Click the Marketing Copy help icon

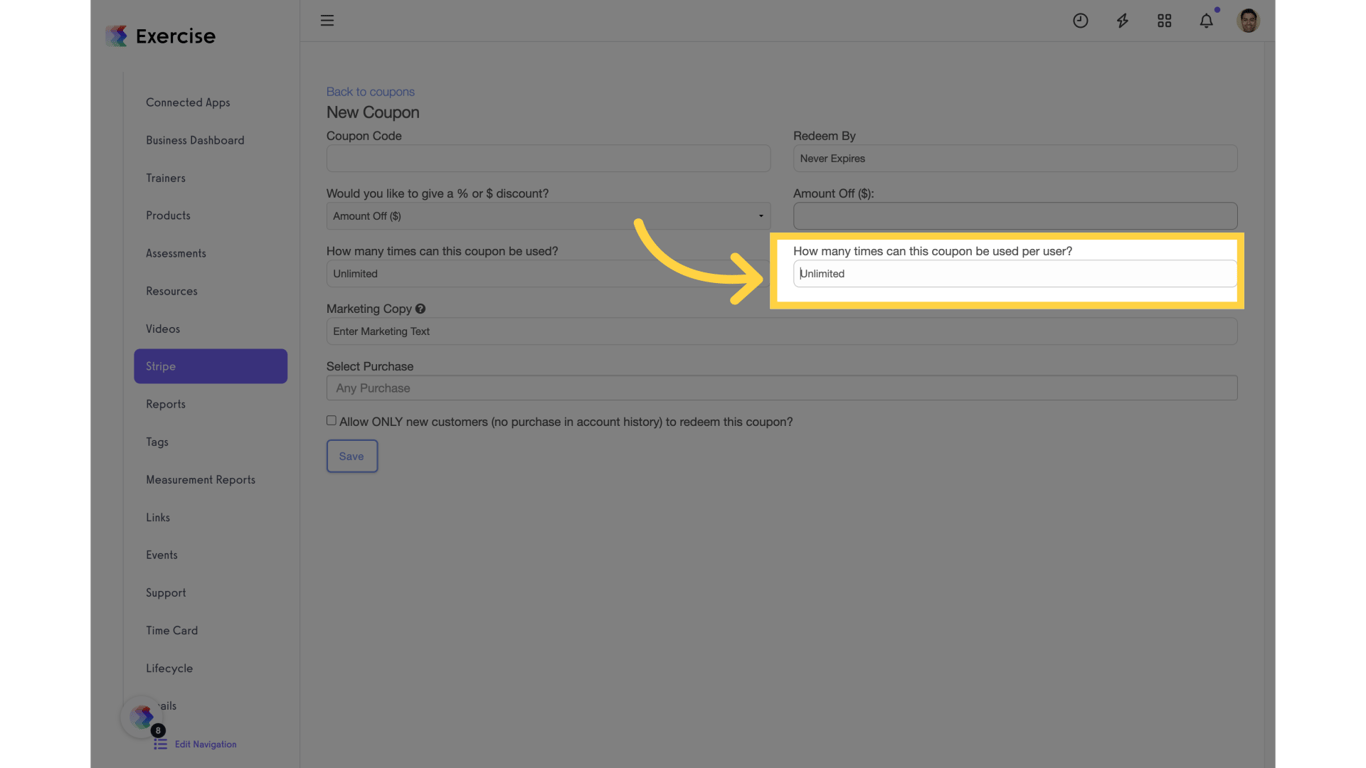[419, 308]
